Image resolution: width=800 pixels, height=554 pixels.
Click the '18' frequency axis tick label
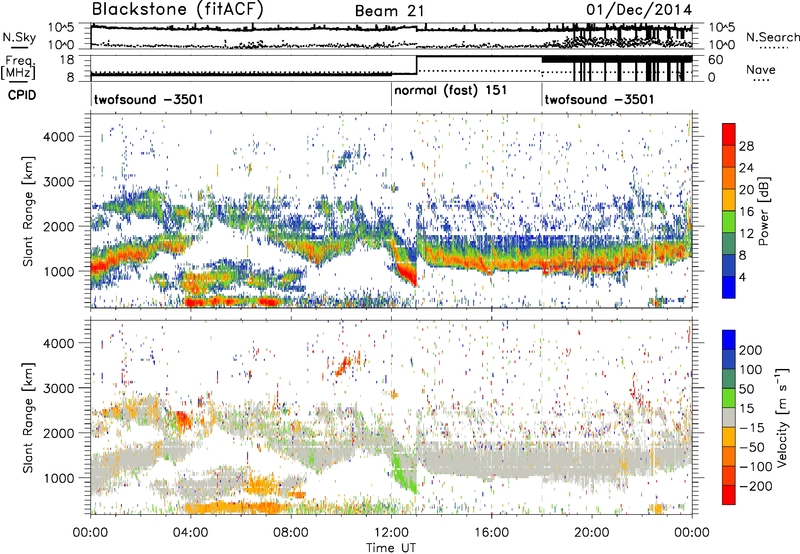pyautogui.click(x=66, y=60)
